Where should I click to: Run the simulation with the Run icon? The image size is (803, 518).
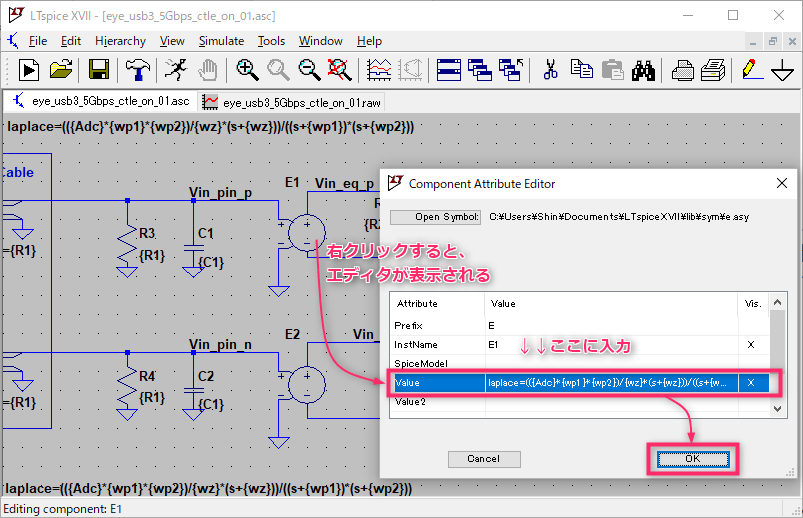[29, 70]
